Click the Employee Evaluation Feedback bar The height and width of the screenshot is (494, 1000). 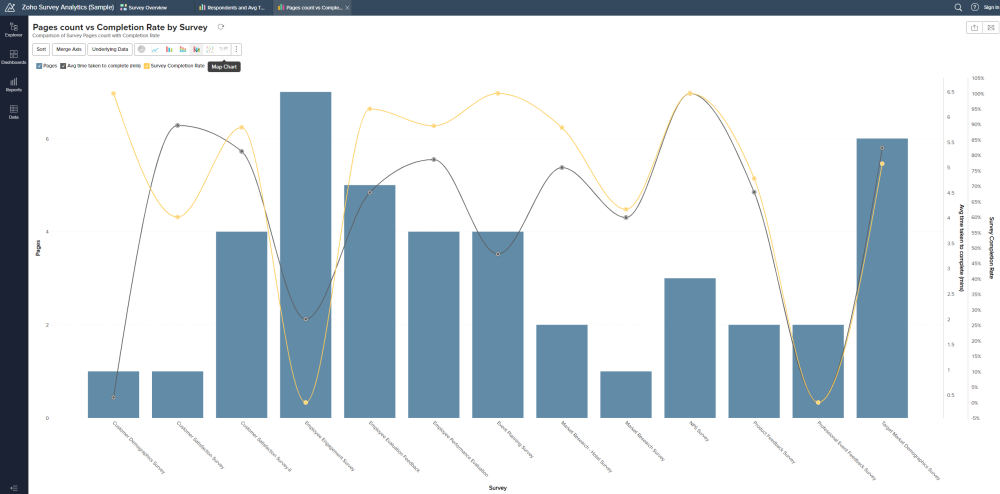tap(370, 301)
